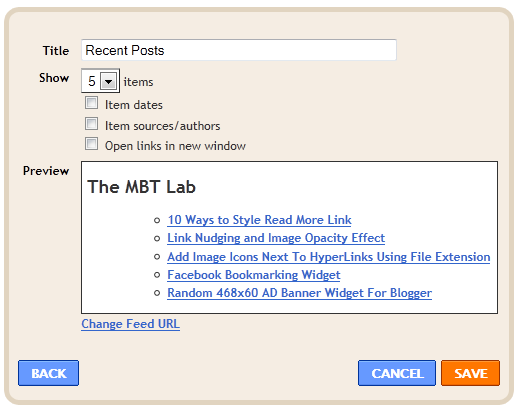Image resolution: width=519 pixels, height=407 pixels.
Task: Open Link Nudging and Image Opacity Effect link
Action: 276,238
